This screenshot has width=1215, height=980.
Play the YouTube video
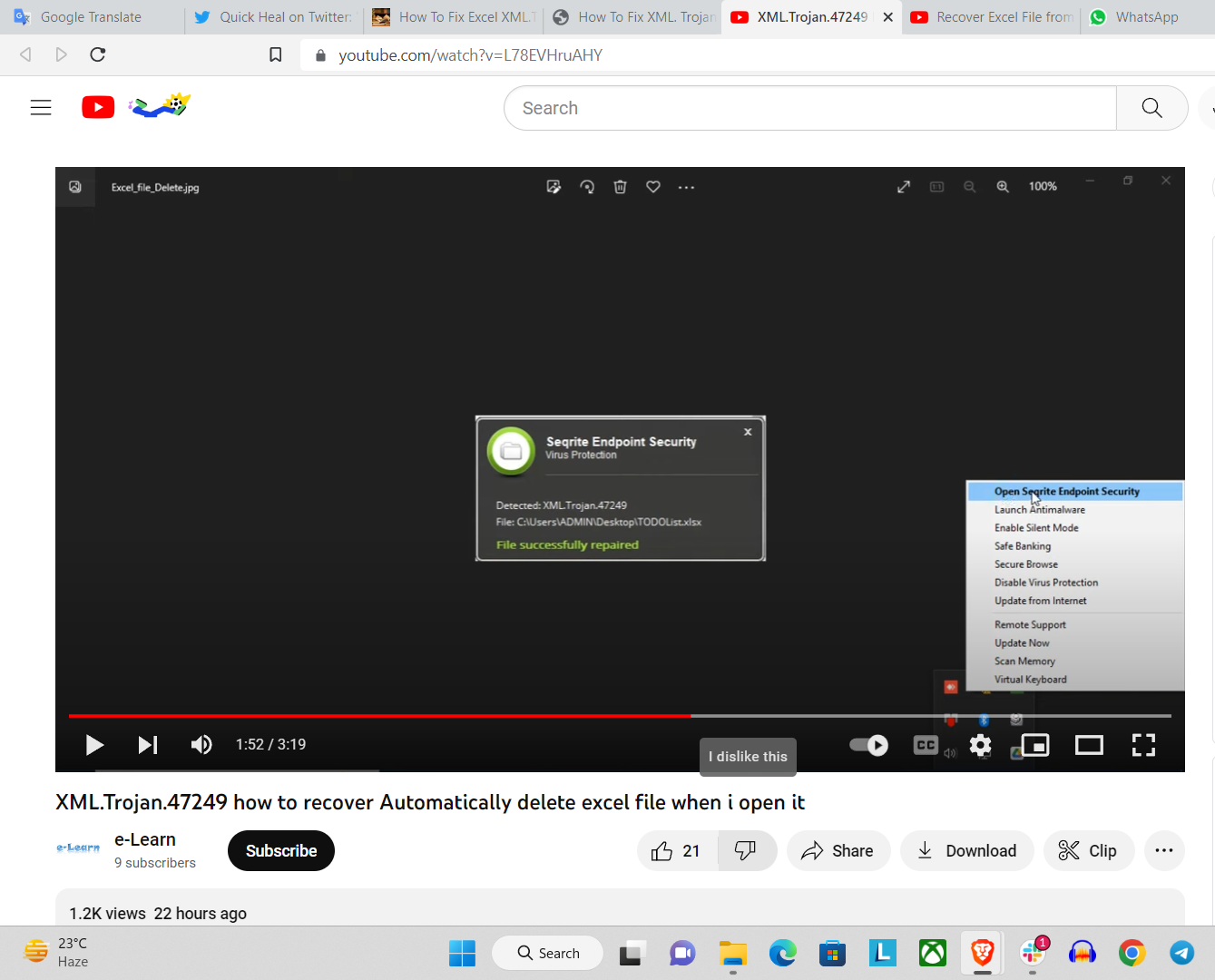94,745
